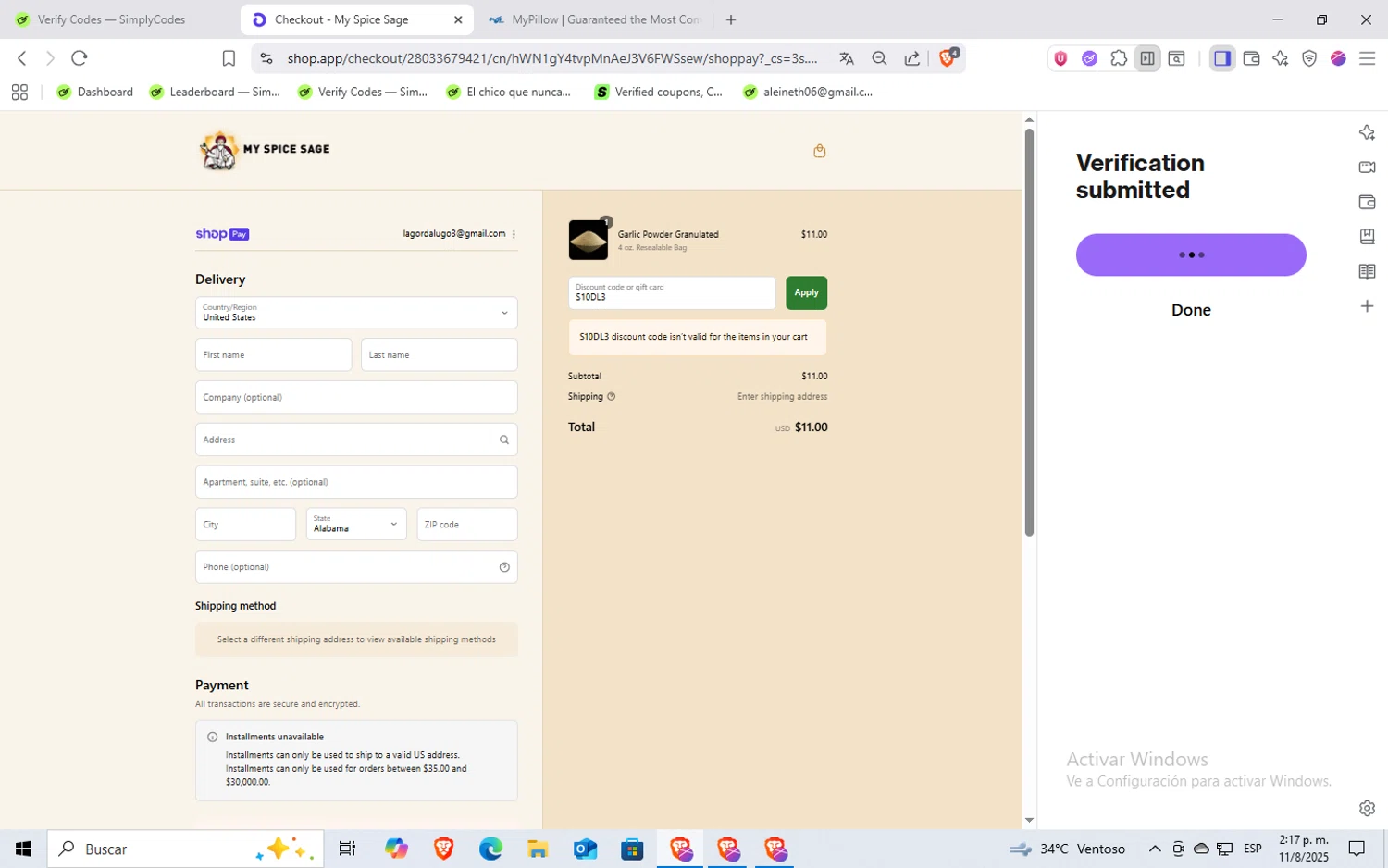The image size is (1388, 868).
Task: Focus the Last name field
Action: (439, 354)
